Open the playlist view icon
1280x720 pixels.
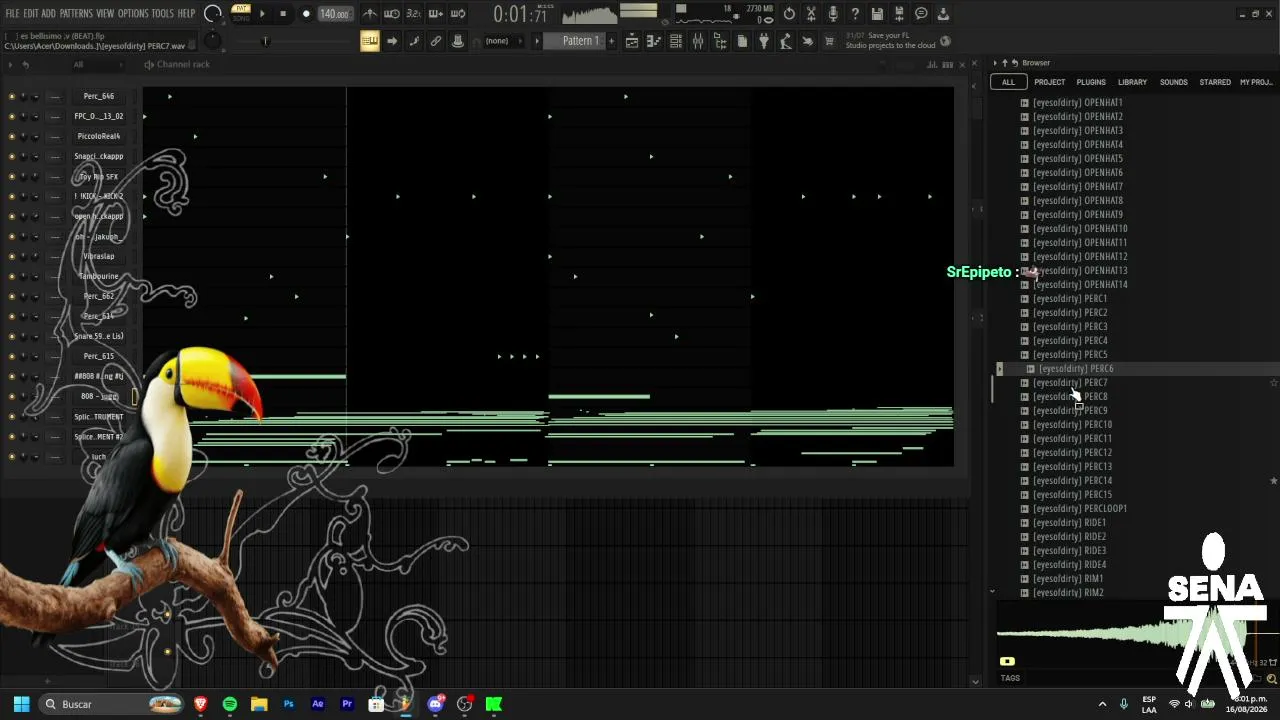click(632, 41)
